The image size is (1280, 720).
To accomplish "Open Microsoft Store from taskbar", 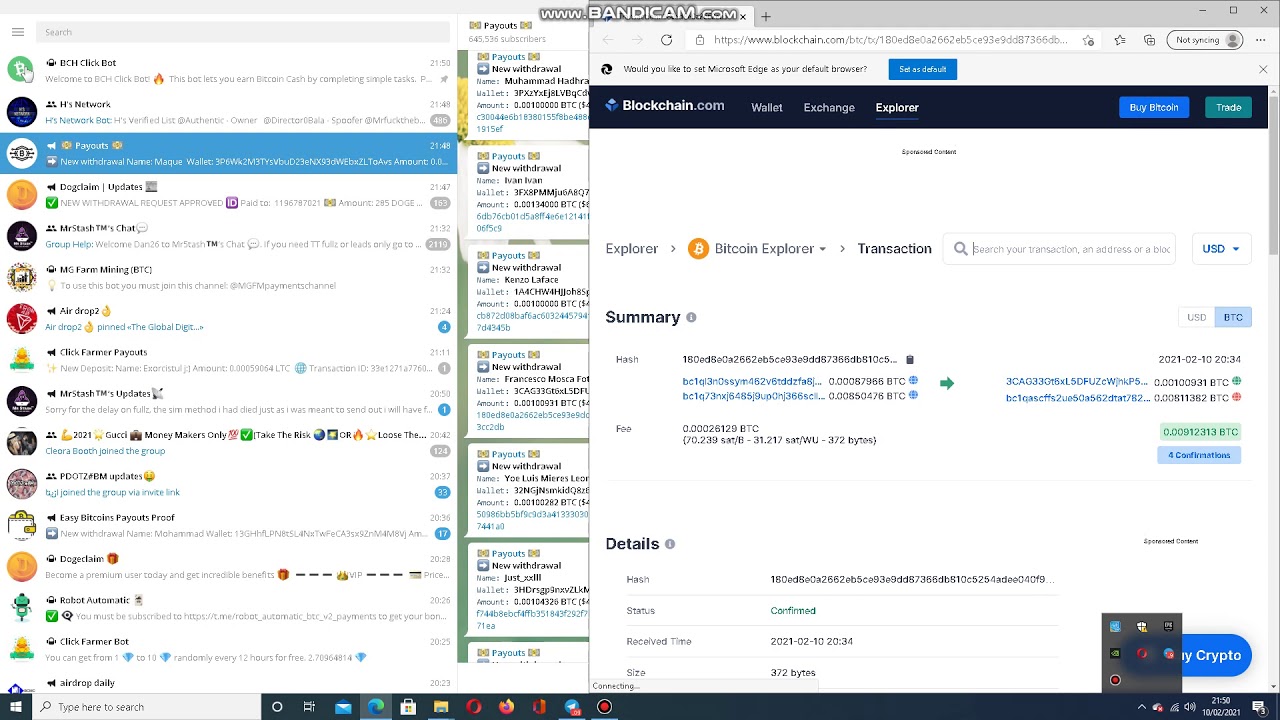I will click(408, 707).
